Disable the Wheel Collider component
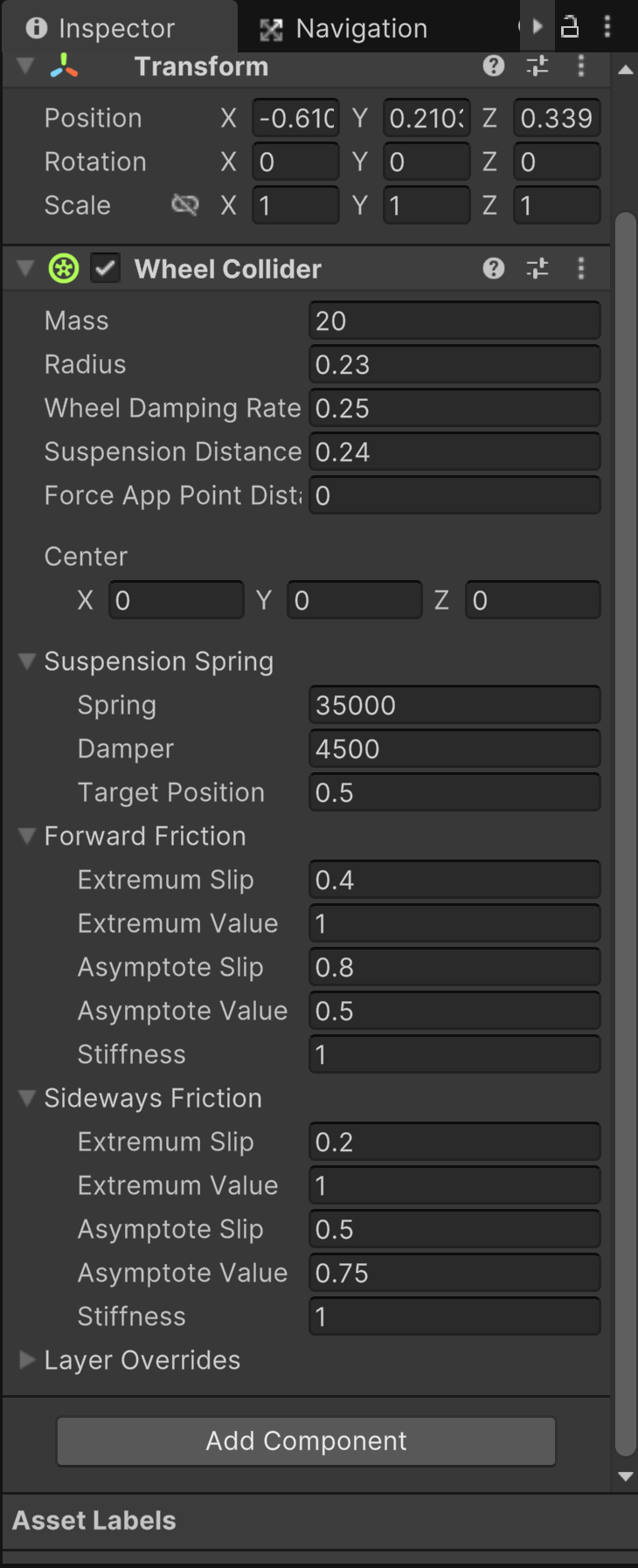 (104, 268)
